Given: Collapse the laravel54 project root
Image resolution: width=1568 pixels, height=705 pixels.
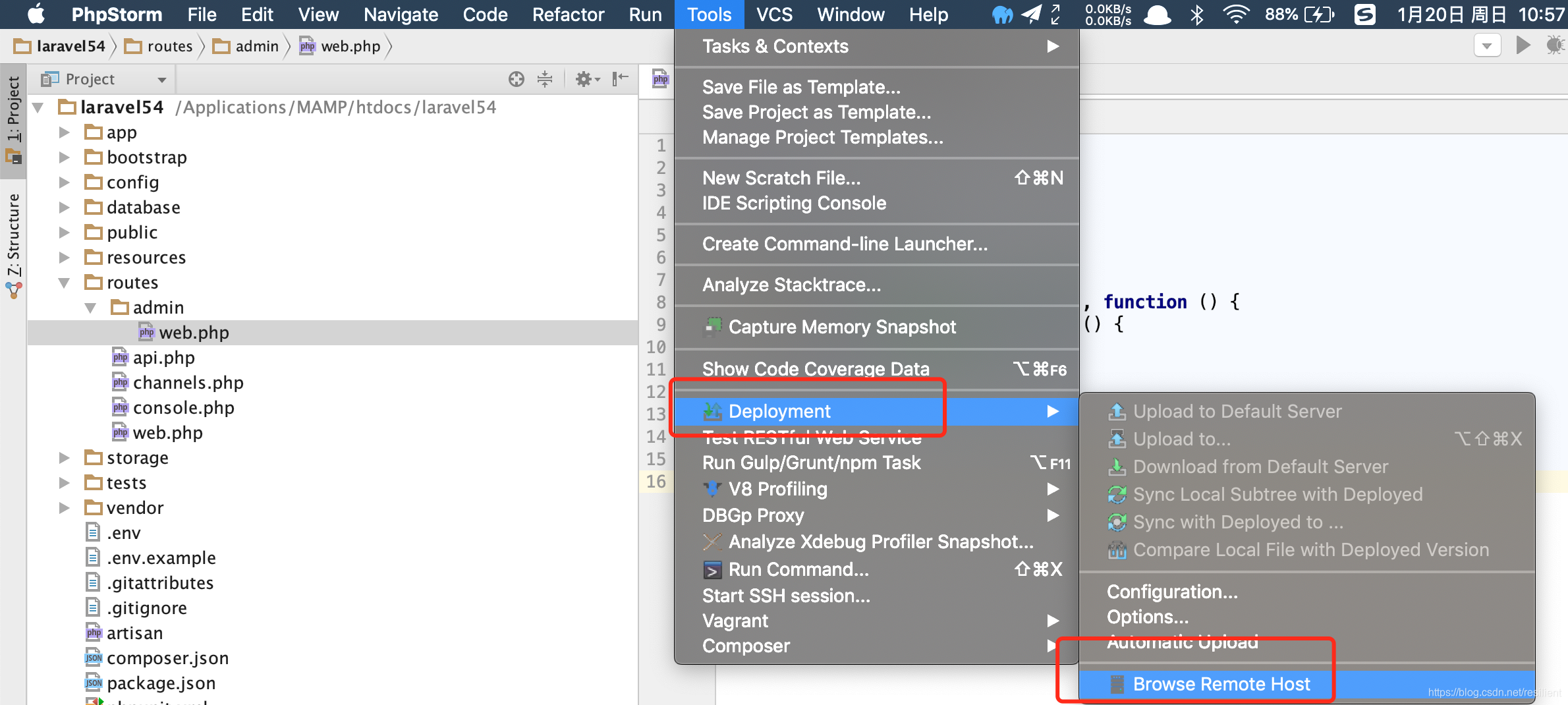Looking at the screenshot, I should pyautogui.click(x=38, y=107).
